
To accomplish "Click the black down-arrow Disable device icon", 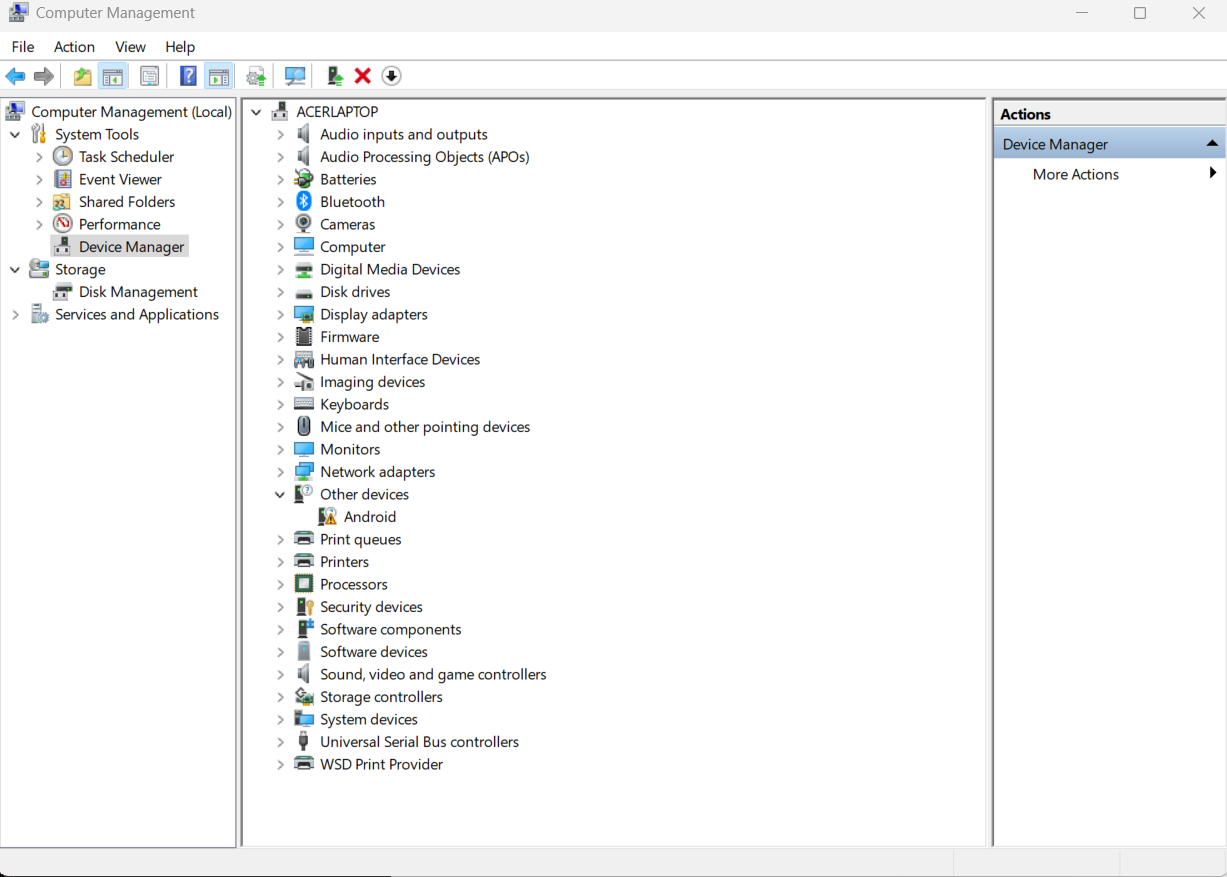I will [391, 76].
